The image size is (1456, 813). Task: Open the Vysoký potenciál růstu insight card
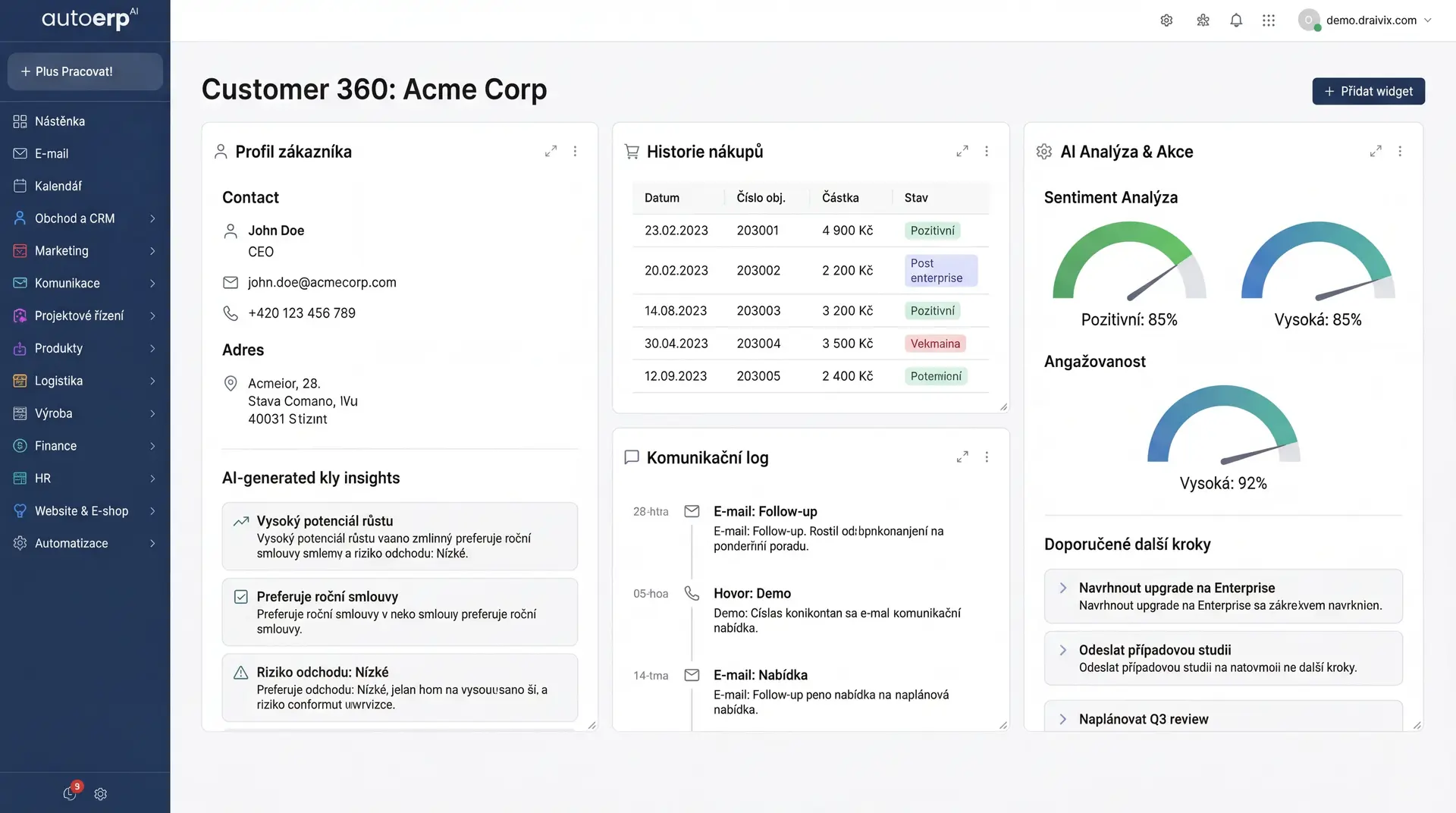pos(400,536)
